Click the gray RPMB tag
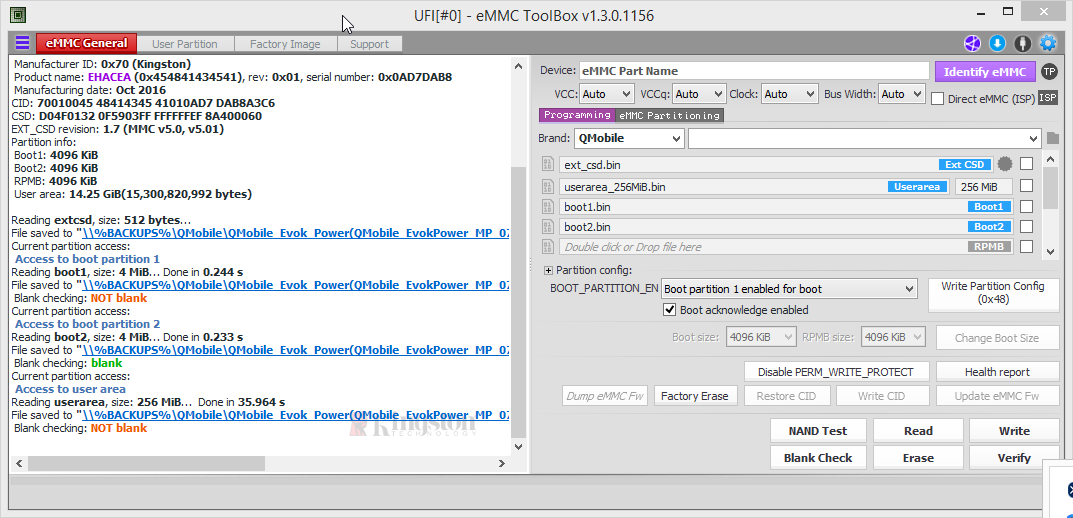The image size is (1073, 518). 989,246
